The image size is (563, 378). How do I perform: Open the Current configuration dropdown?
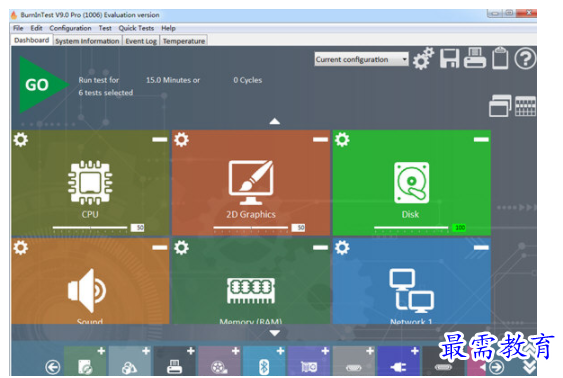[362, 59]
